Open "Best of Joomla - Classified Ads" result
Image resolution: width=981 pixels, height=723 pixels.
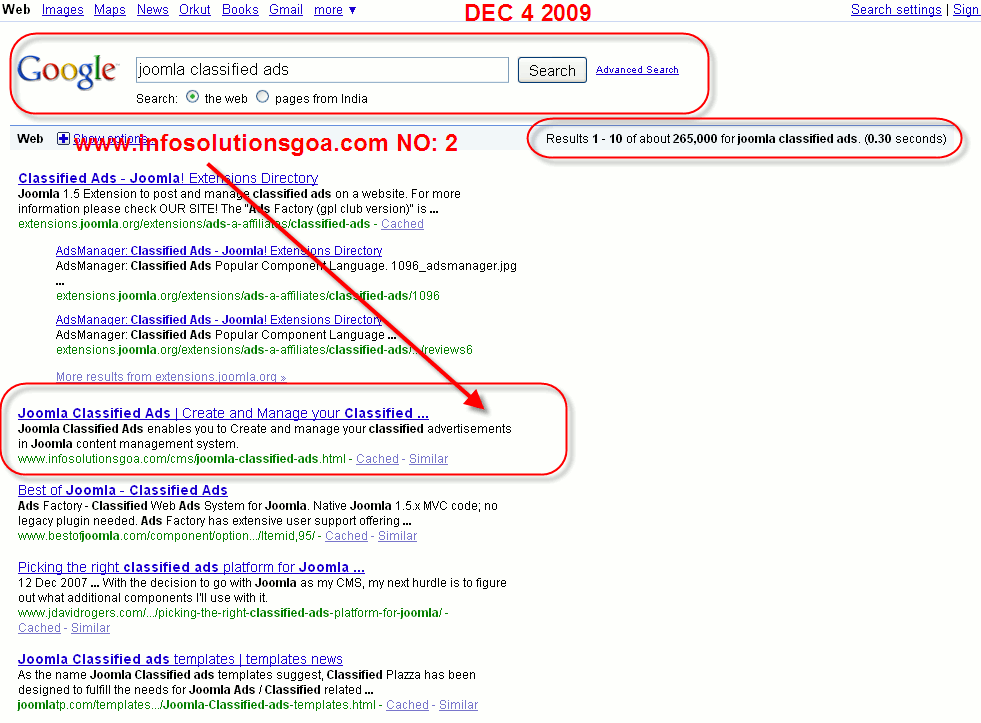pos(123,490)
